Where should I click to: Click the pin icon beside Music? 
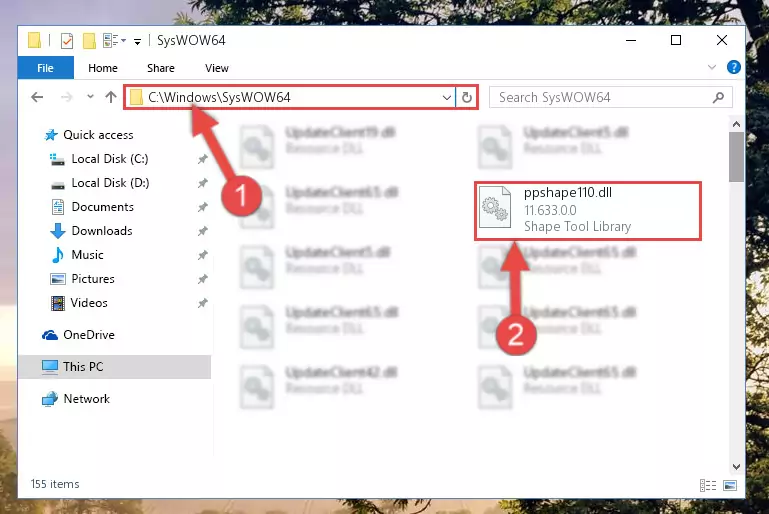click(x=203, y=255)
